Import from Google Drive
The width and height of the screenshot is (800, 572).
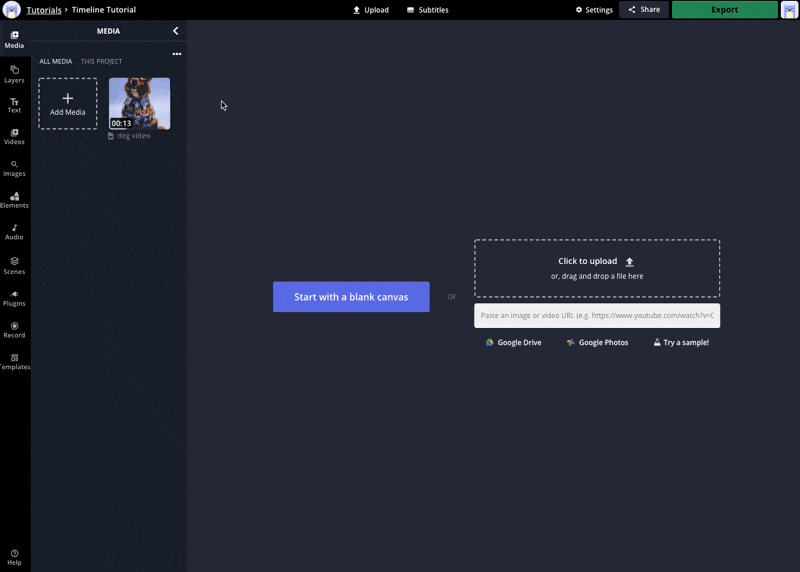tap(513, 343)
